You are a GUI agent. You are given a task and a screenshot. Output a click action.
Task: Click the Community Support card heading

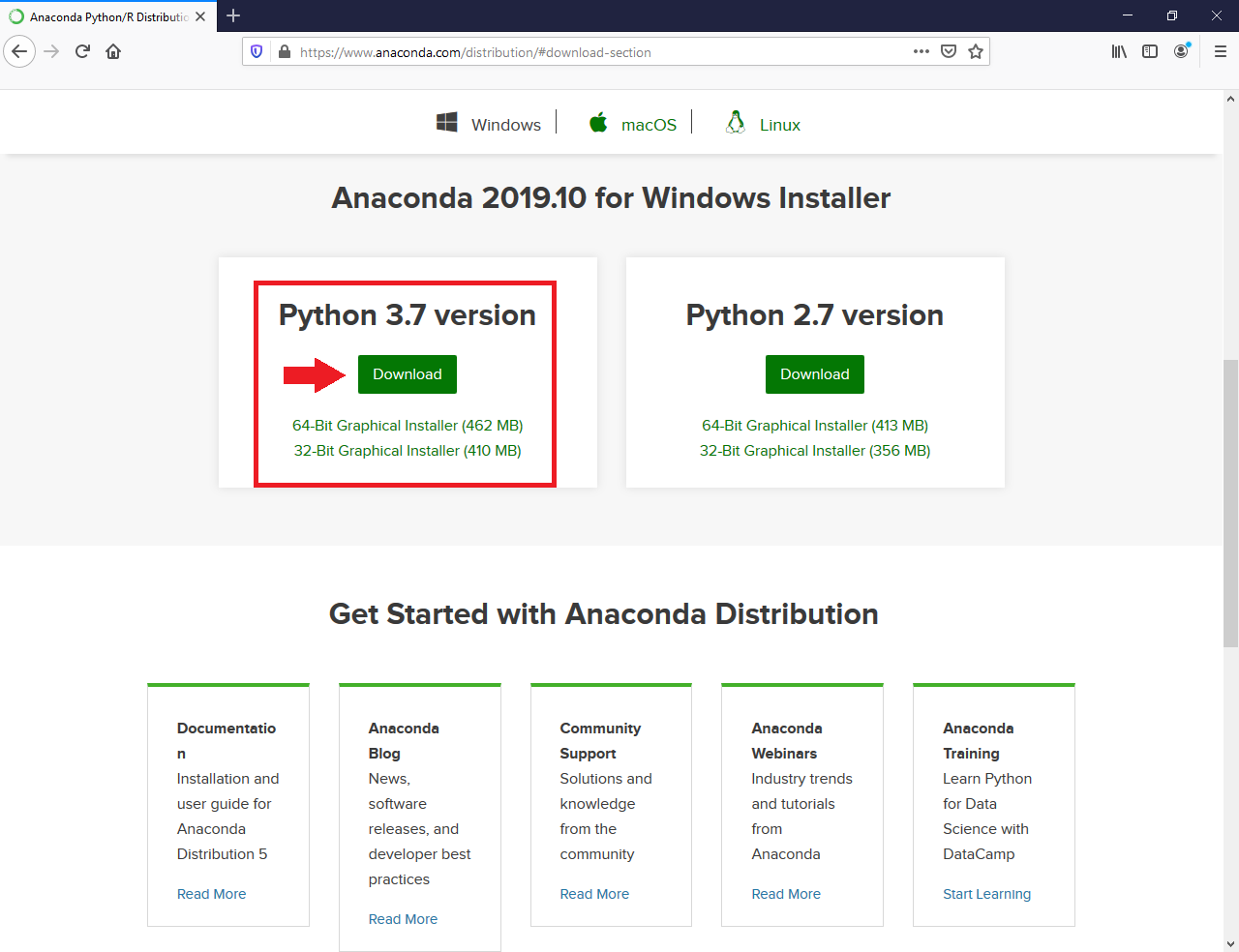tap(600, 741)
